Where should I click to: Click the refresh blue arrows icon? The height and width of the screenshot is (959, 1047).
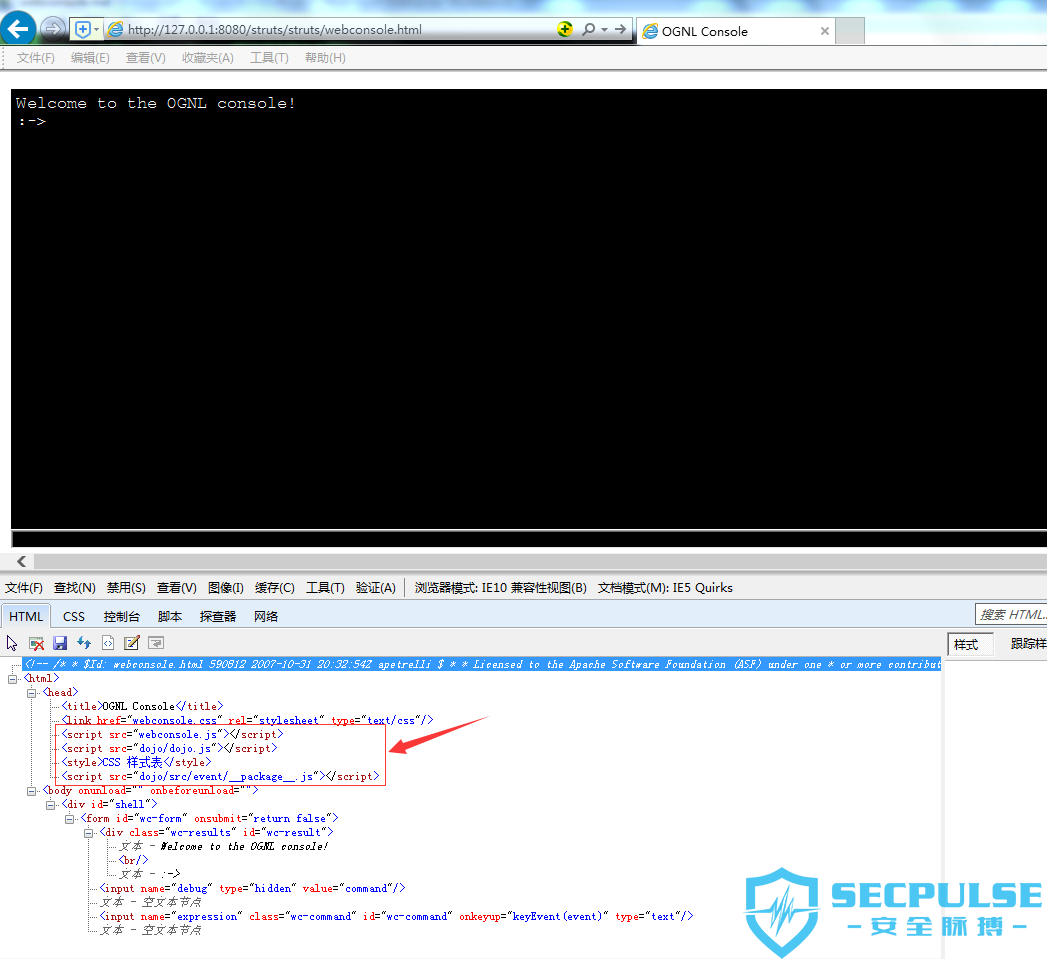84,643
